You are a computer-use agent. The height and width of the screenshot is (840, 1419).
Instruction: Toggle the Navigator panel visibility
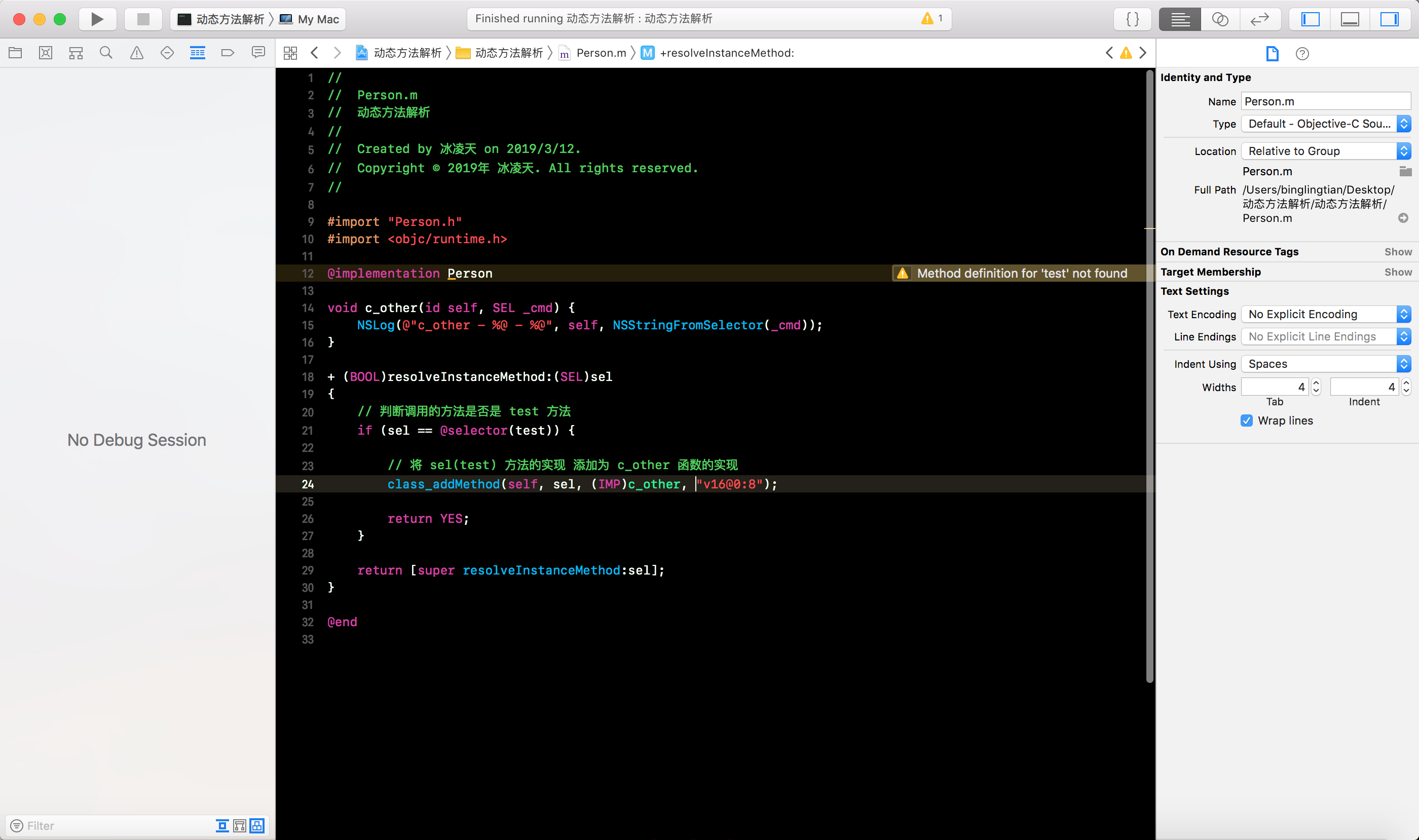[x=1310, y=19]
